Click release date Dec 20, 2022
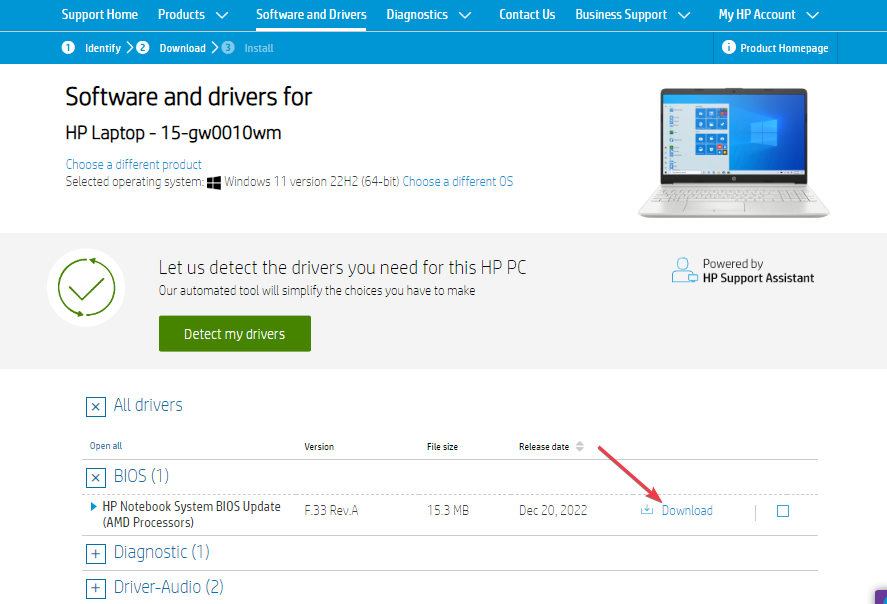Screen dimensions: 887x604 [x=553, y=510]
